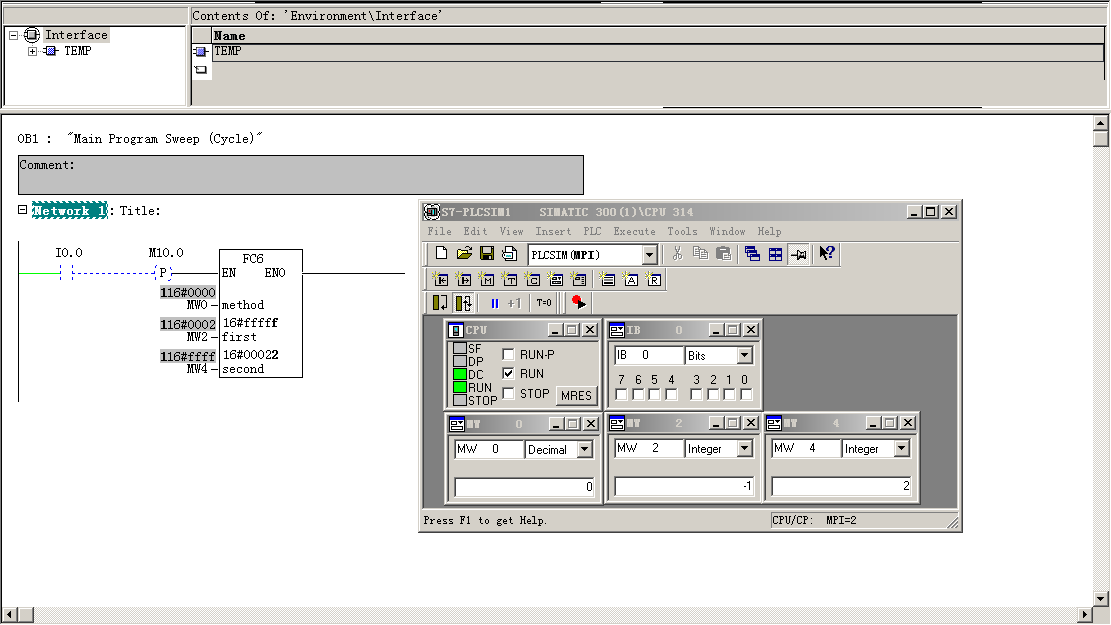Insert a Timer (T) subwindow
1111x625 pixels.
coord(509,279)
